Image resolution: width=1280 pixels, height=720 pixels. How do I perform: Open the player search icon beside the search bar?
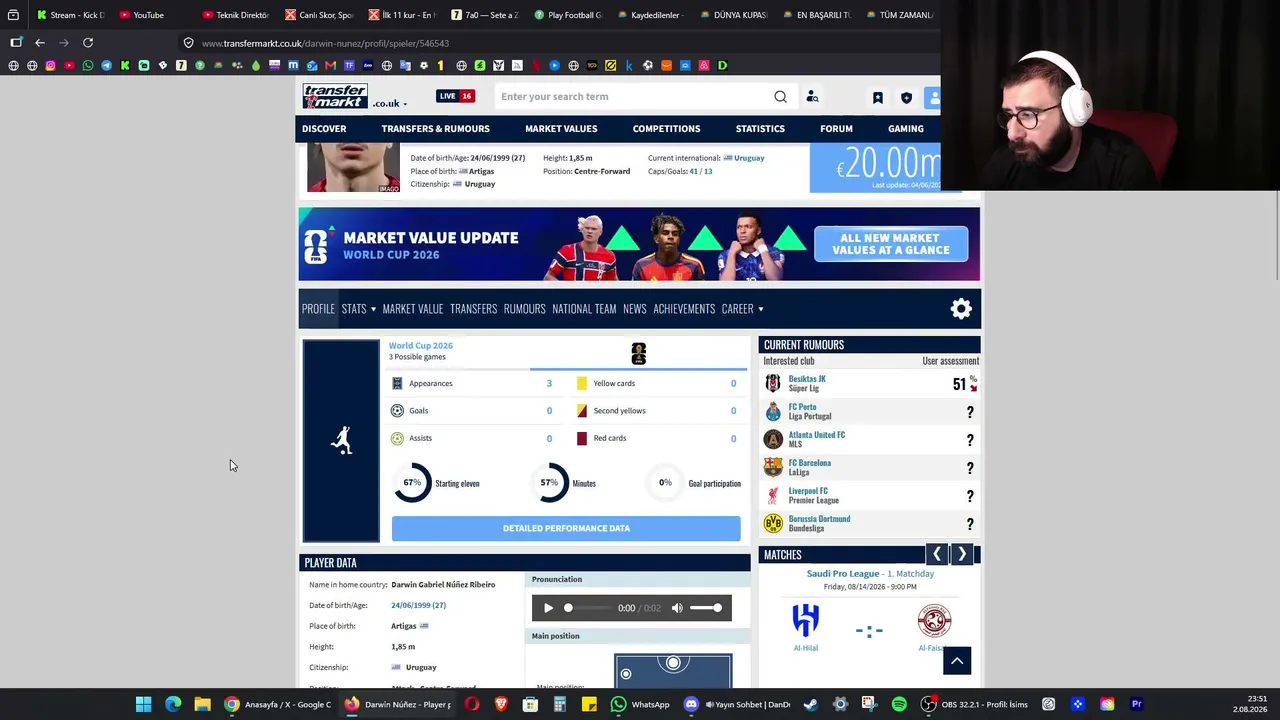coord(812,97)
